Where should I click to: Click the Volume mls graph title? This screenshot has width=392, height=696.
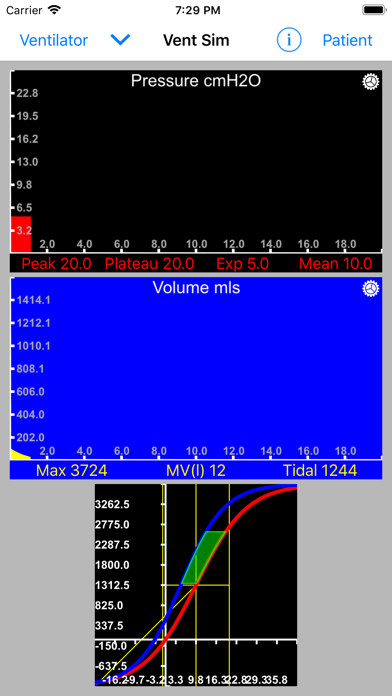pyautogui.click(x=196, y=288)
